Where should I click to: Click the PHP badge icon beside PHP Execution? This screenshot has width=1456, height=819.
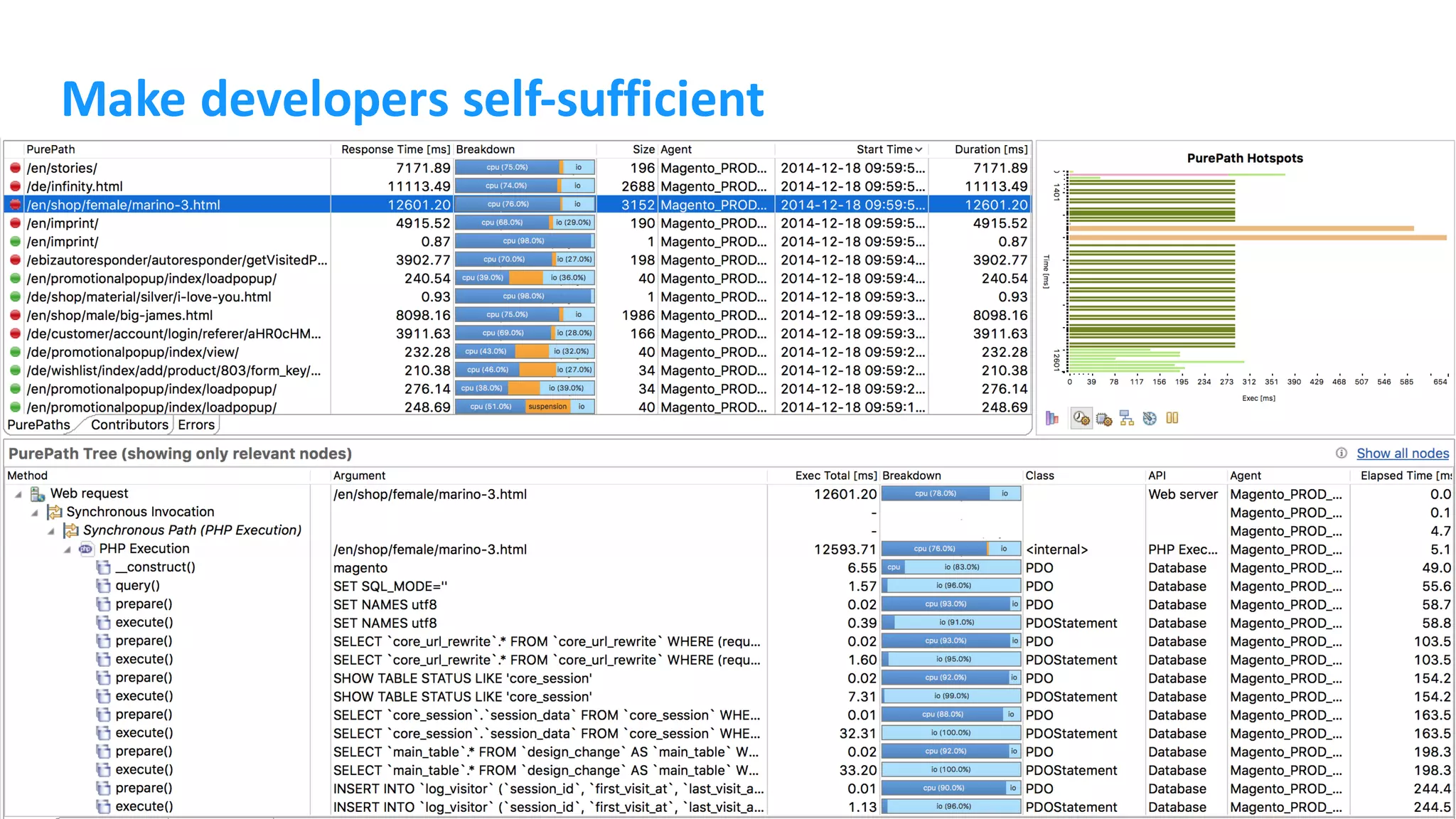tap(86, 549)
